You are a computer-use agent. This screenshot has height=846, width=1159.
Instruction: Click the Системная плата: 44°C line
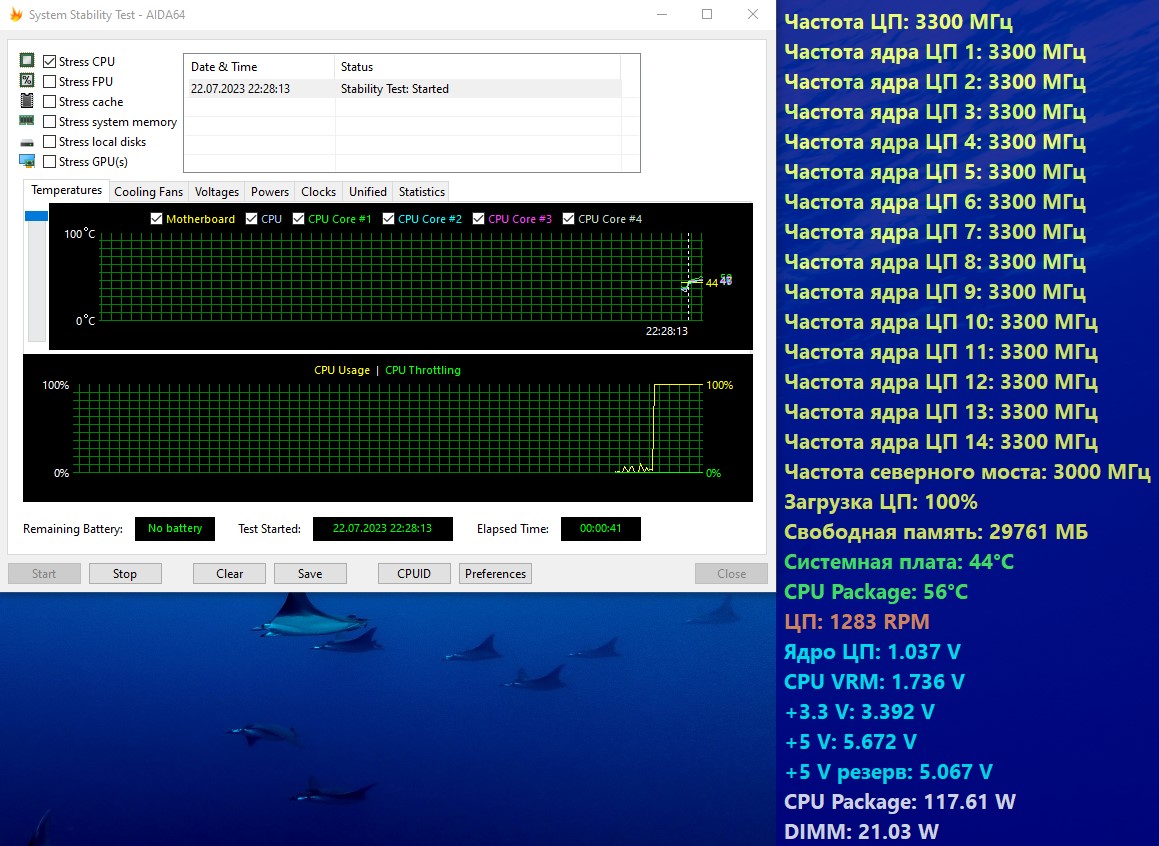click(899, 562)
